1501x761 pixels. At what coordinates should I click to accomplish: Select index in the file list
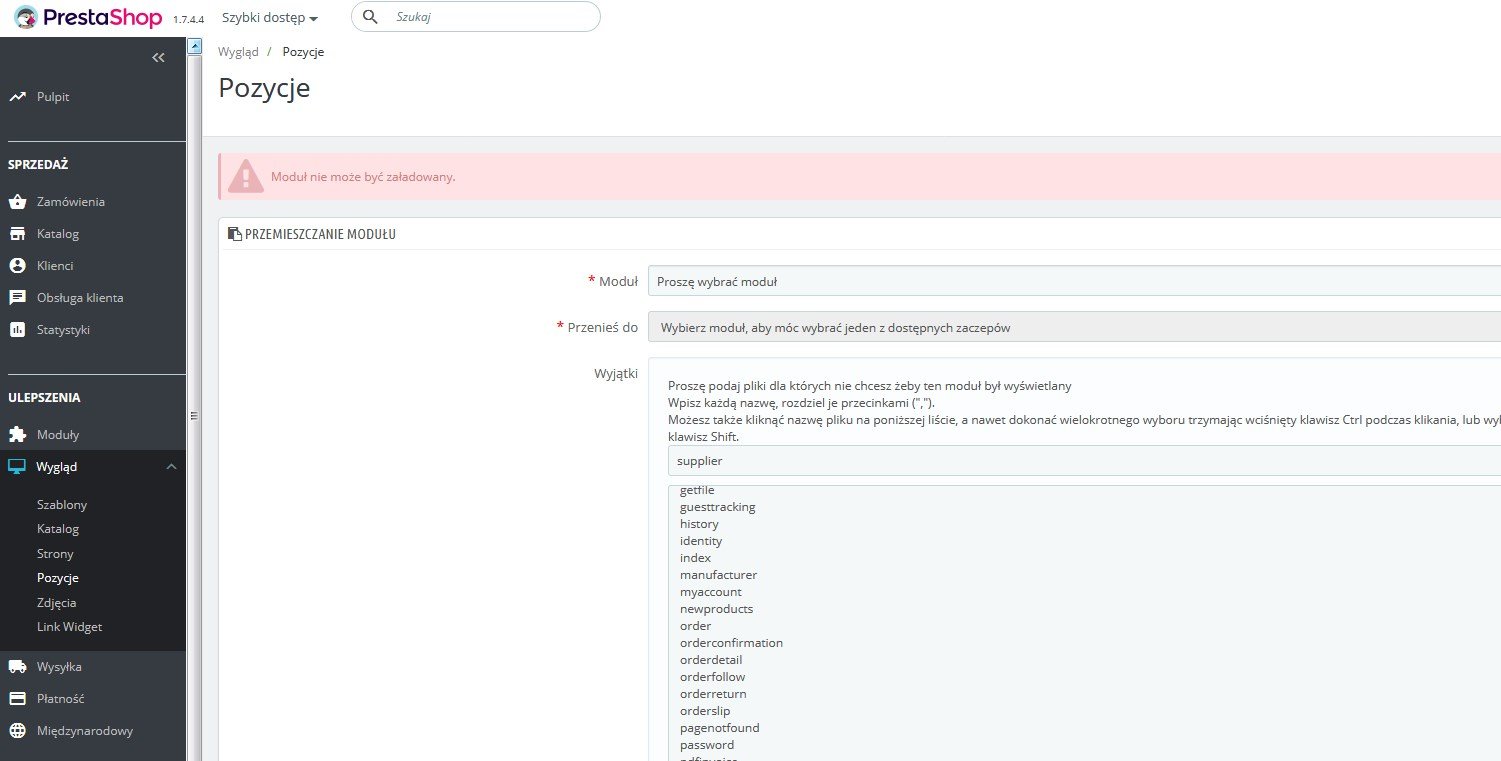[695, 558]
